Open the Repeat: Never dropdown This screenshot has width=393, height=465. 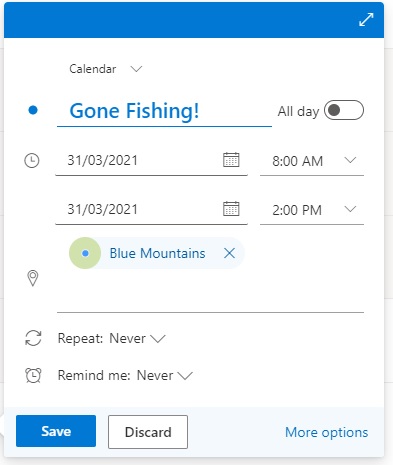112,339
